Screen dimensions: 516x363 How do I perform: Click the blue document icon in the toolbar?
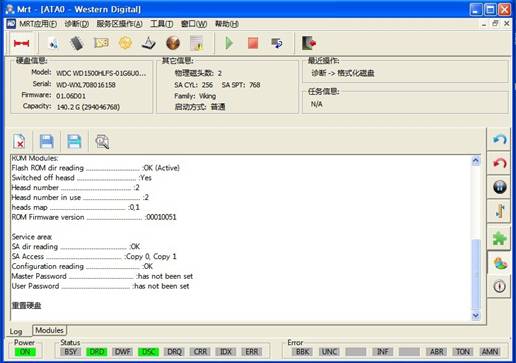tap(53, 43)
